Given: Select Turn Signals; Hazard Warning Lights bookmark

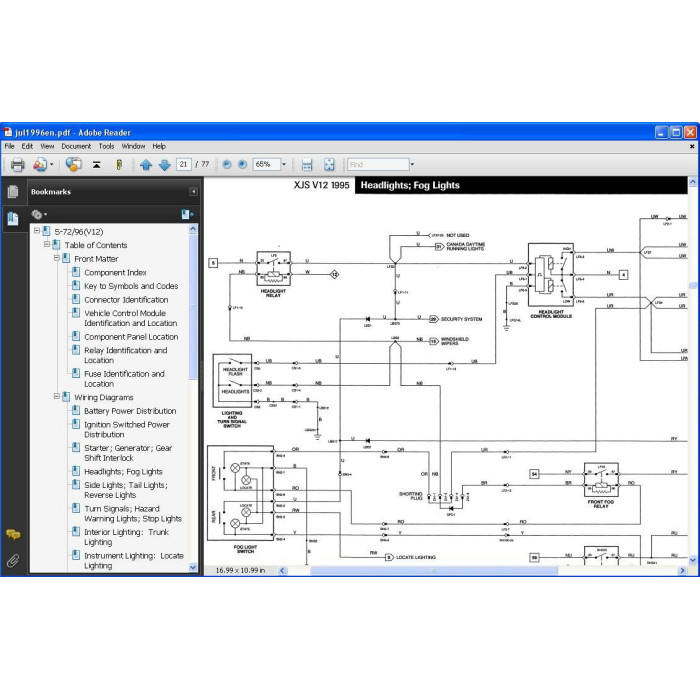Looking at the screenshot, I should tap(133, 513).
